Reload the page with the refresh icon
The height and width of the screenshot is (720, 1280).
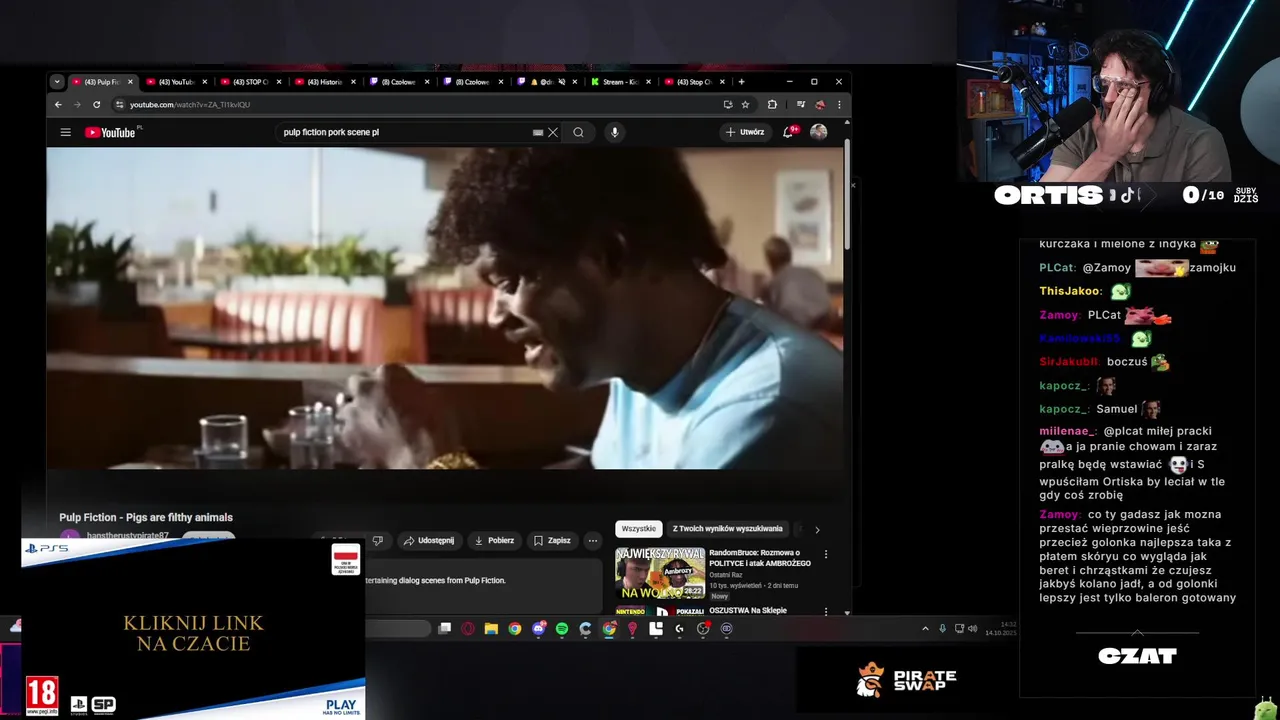click(96, 104)
